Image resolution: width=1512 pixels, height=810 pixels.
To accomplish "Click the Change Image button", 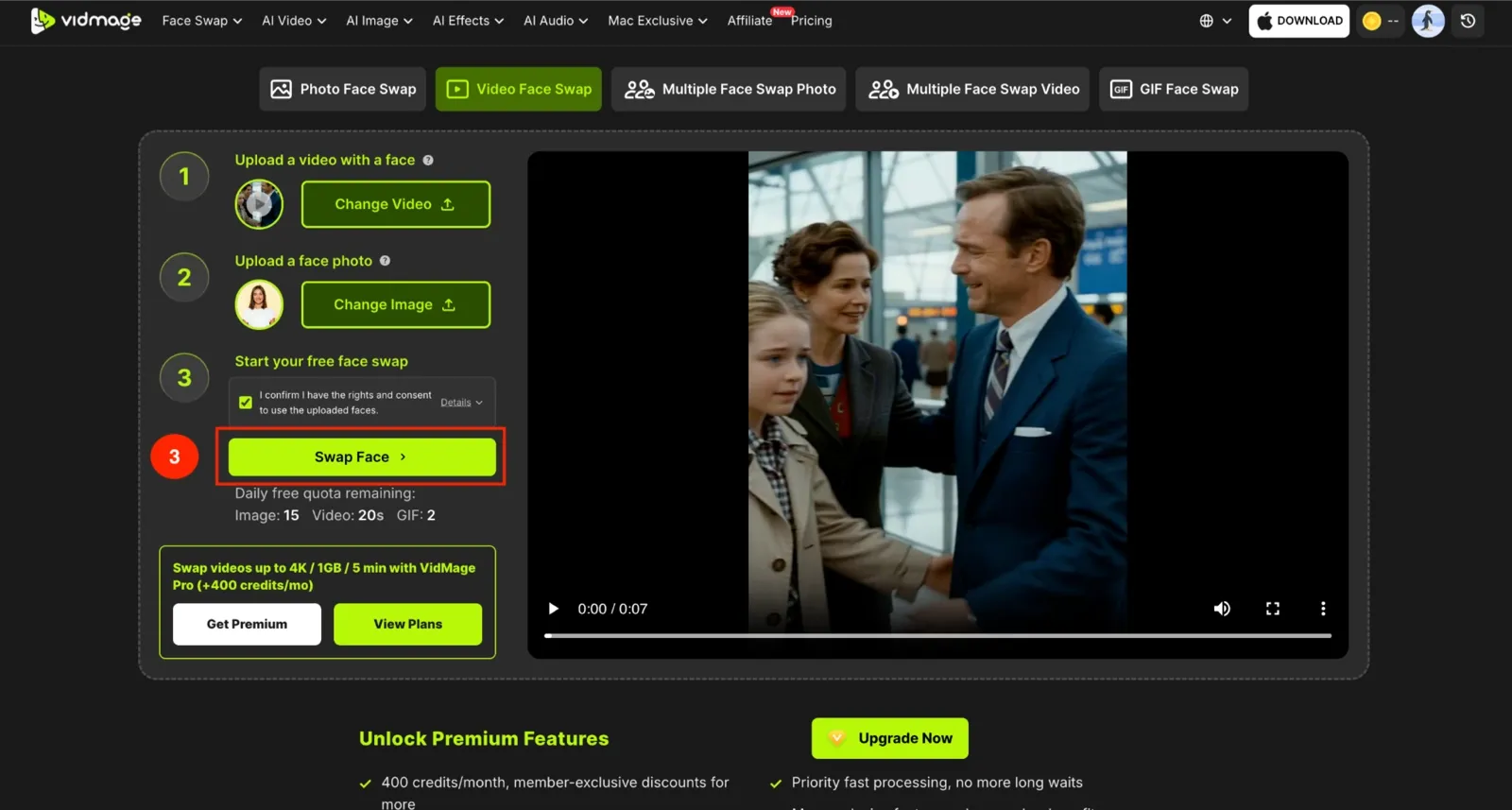I will (x=395, y=304).
